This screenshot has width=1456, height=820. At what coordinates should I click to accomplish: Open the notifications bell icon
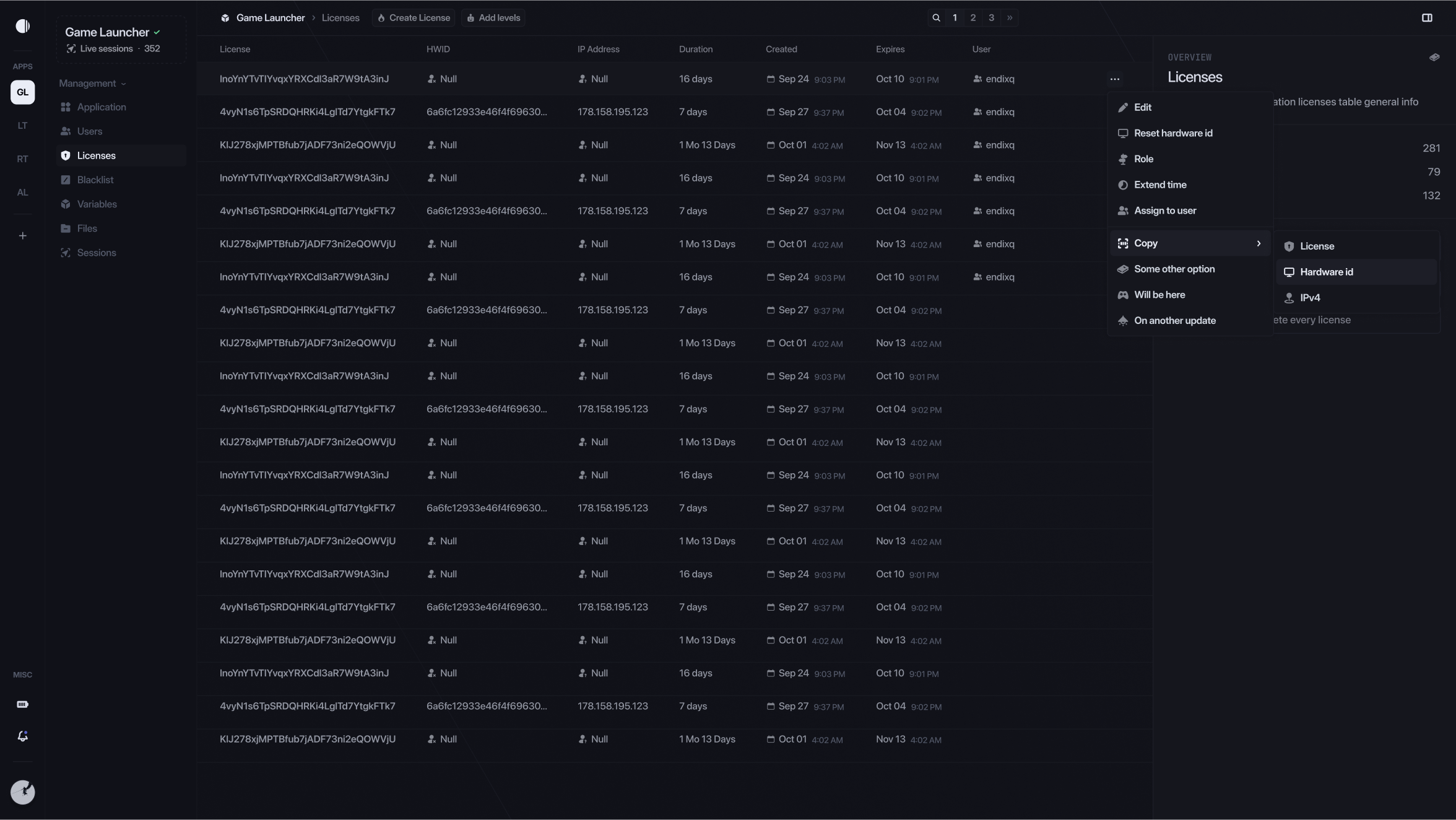23,736
